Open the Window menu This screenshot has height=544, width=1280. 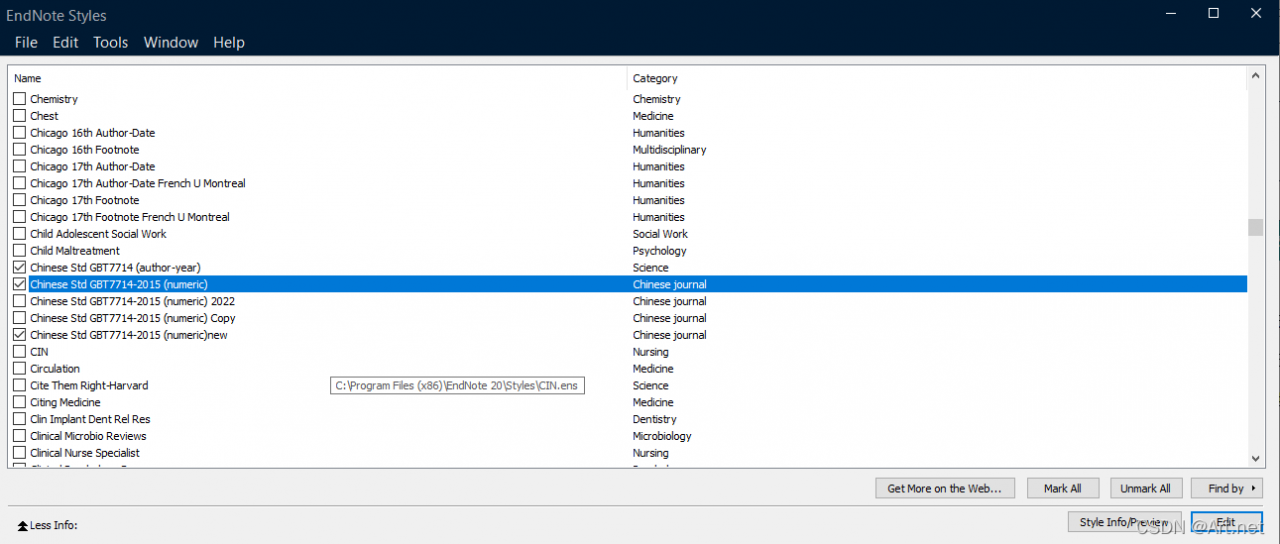point(171,42)
